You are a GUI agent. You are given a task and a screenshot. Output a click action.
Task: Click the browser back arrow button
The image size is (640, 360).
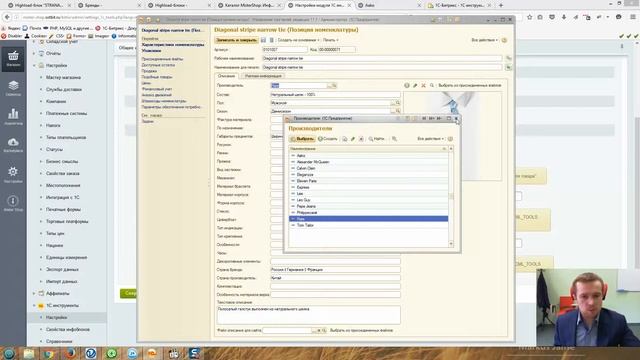tap(7, 17)
